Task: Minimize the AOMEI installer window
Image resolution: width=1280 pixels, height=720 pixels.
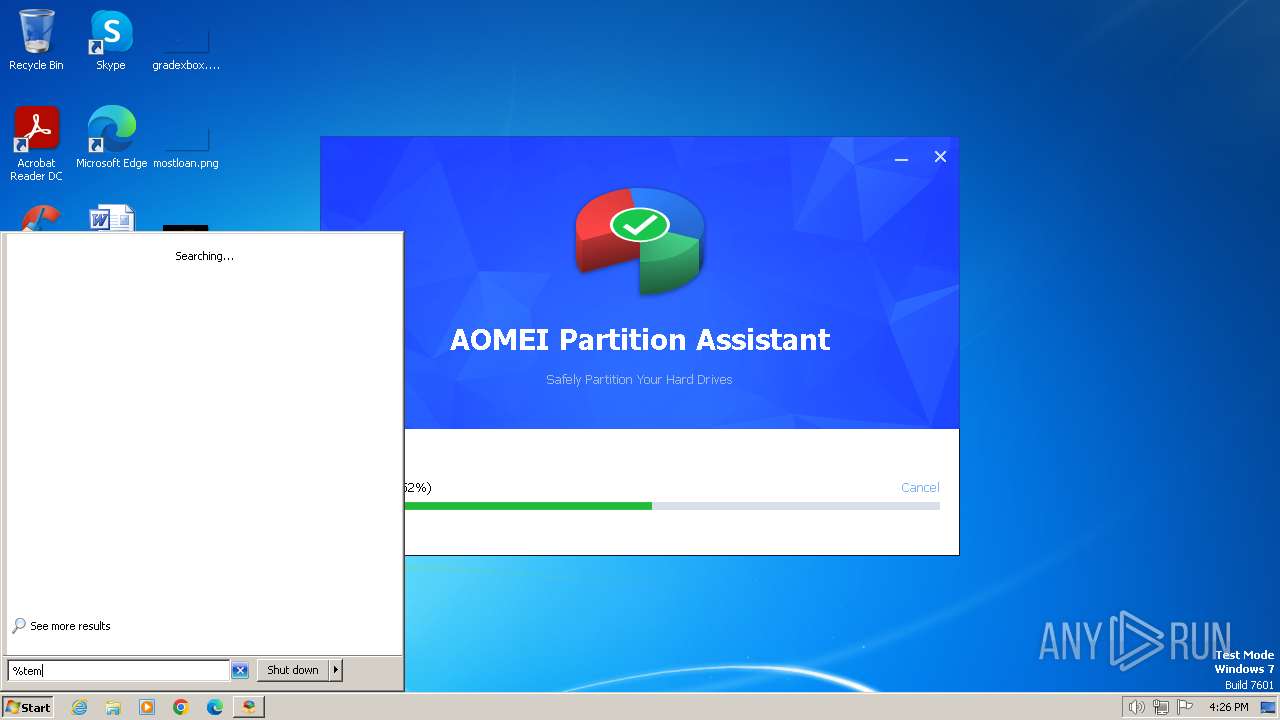Action: (901, 157)
